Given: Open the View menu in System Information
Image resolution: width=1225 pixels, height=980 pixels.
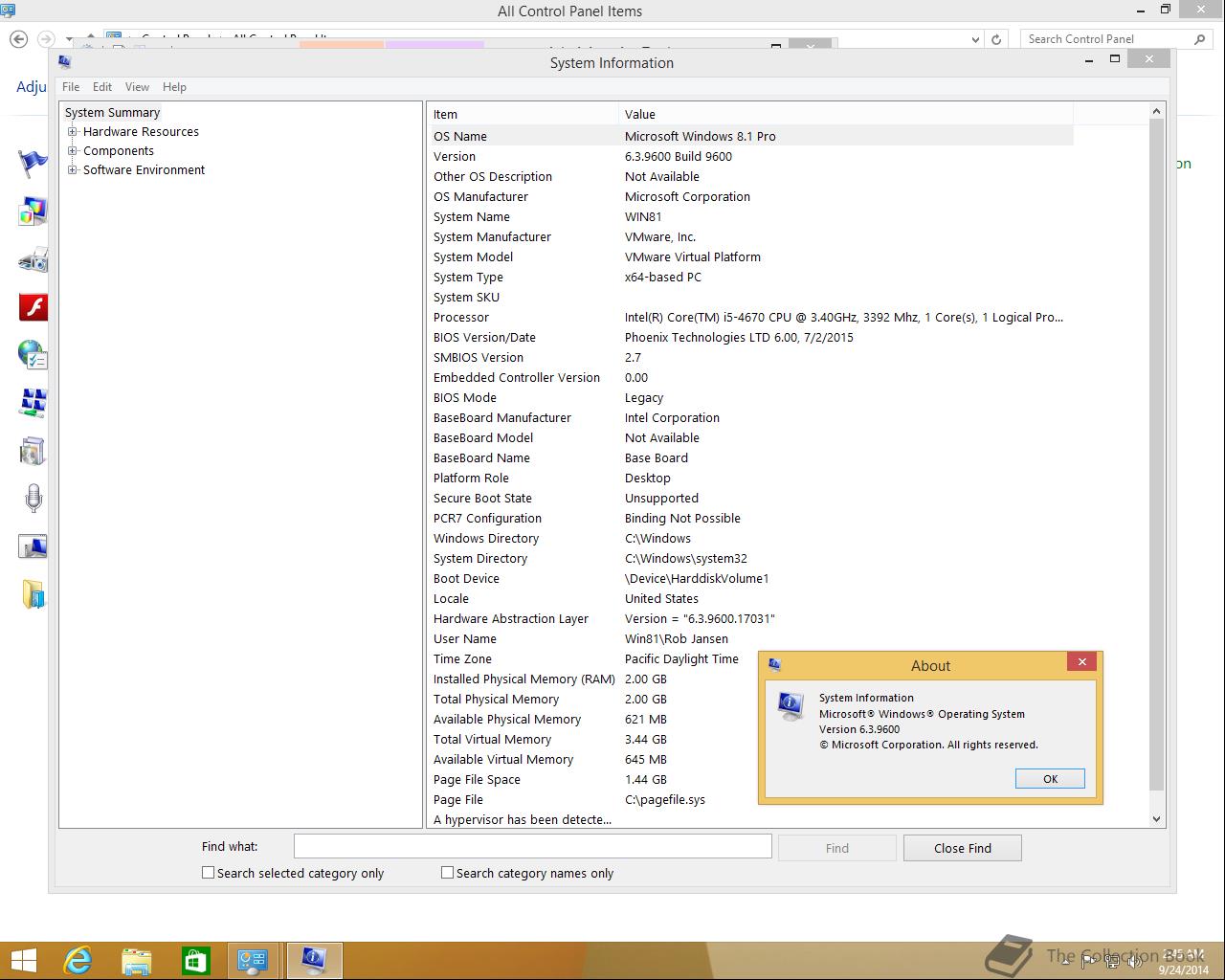Looking at the screenshot, I should (x=137, y=87).
